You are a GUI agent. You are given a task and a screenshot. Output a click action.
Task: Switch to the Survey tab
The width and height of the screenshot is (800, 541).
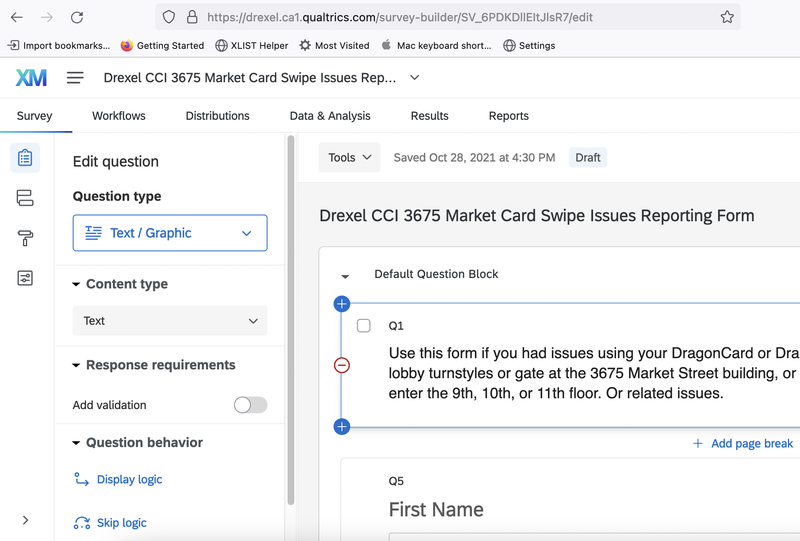pyautogui.click(x=35, y=116)
